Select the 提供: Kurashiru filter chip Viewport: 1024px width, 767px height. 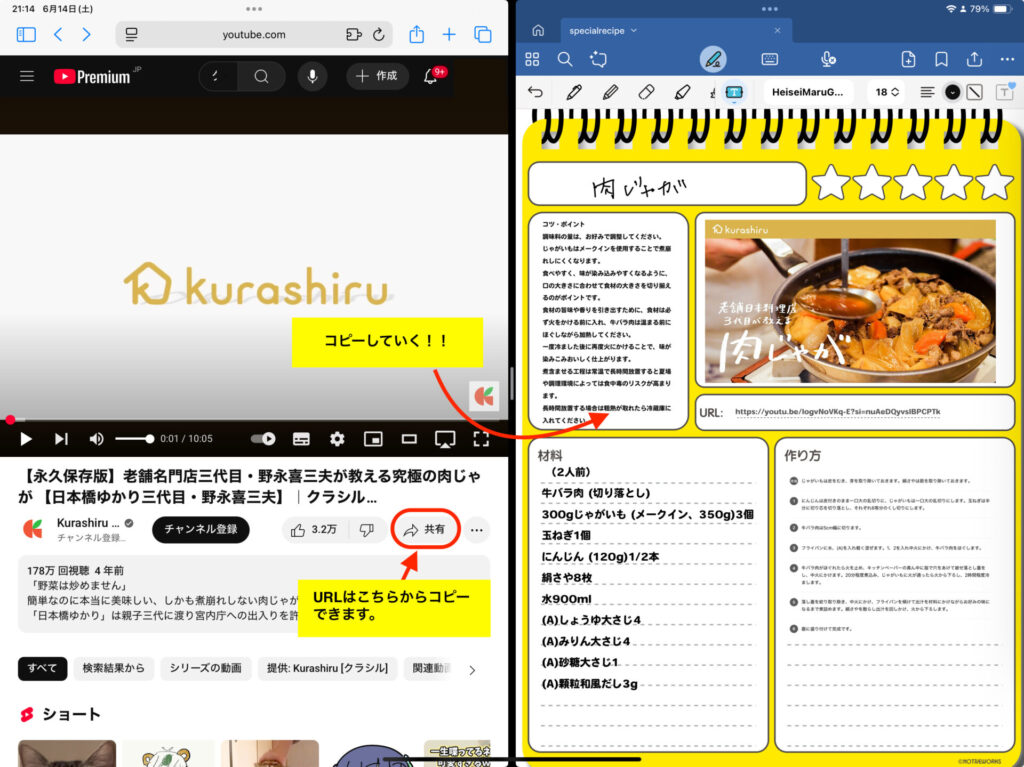coord(328,668)
